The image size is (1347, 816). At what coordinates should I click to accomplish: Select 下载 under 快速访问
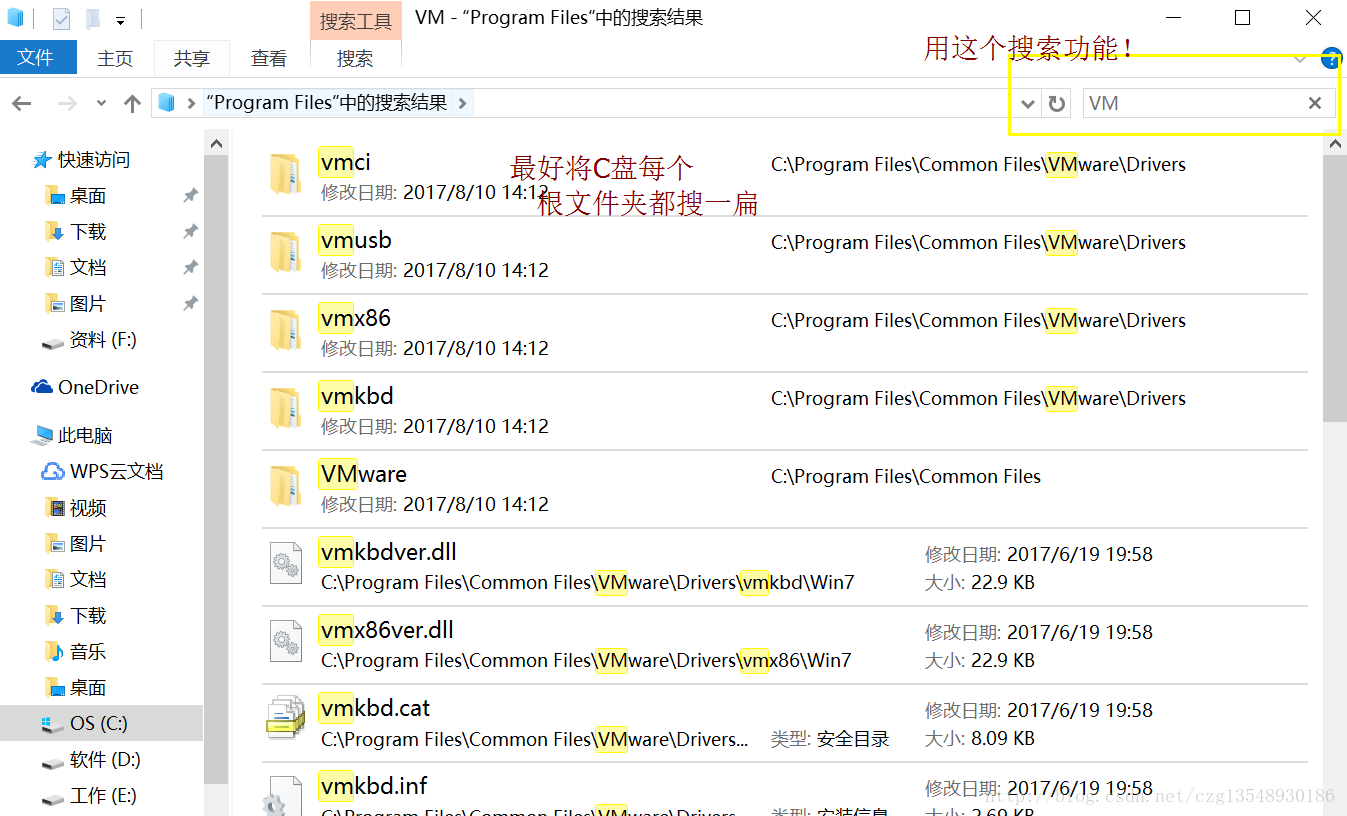coord(88,232)
